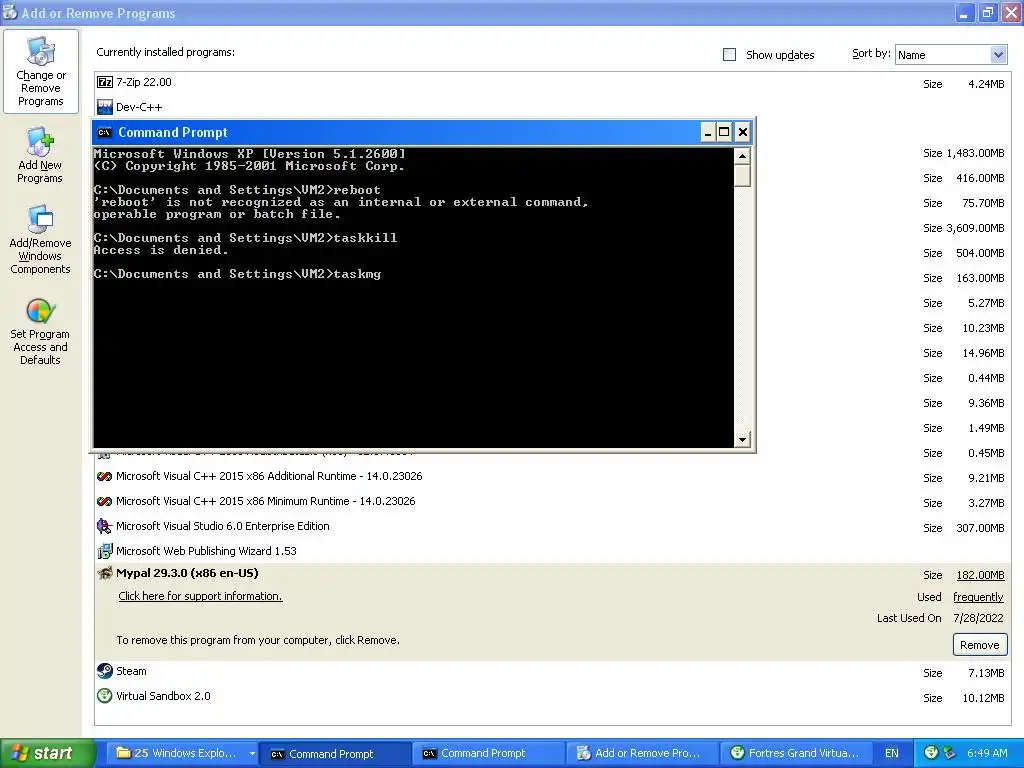Switch to second Command Prompt taskbar button
This screenshot has width=1024, height=768.
[x=488, y=754]
